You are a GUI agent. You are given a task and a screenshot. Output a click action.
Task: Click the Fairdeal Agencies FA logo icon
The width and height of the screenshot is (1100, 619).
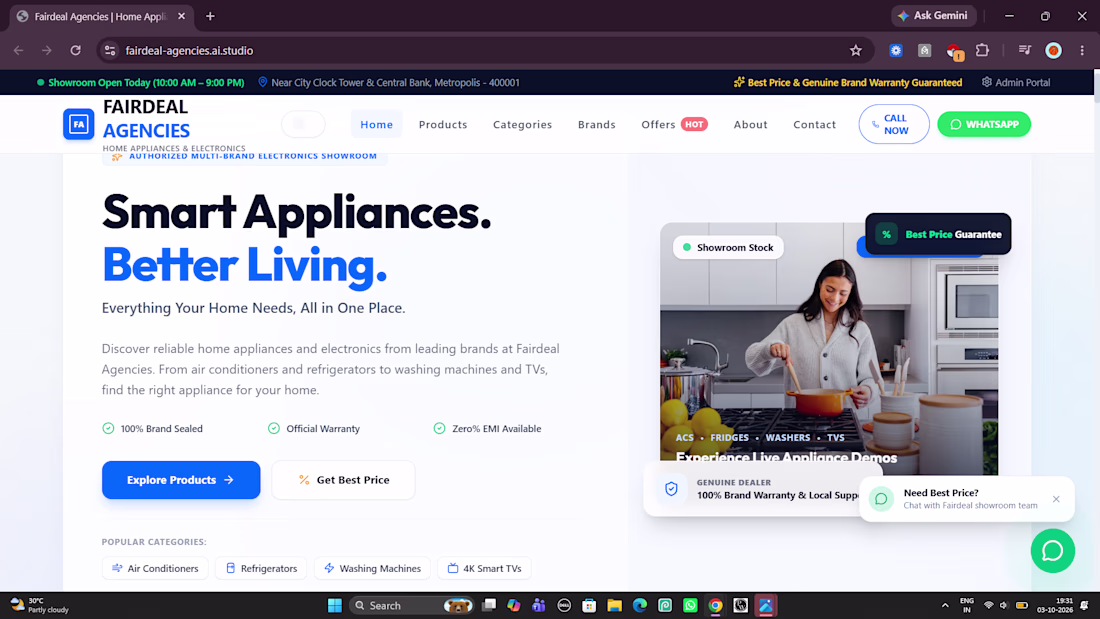point(79,124)
